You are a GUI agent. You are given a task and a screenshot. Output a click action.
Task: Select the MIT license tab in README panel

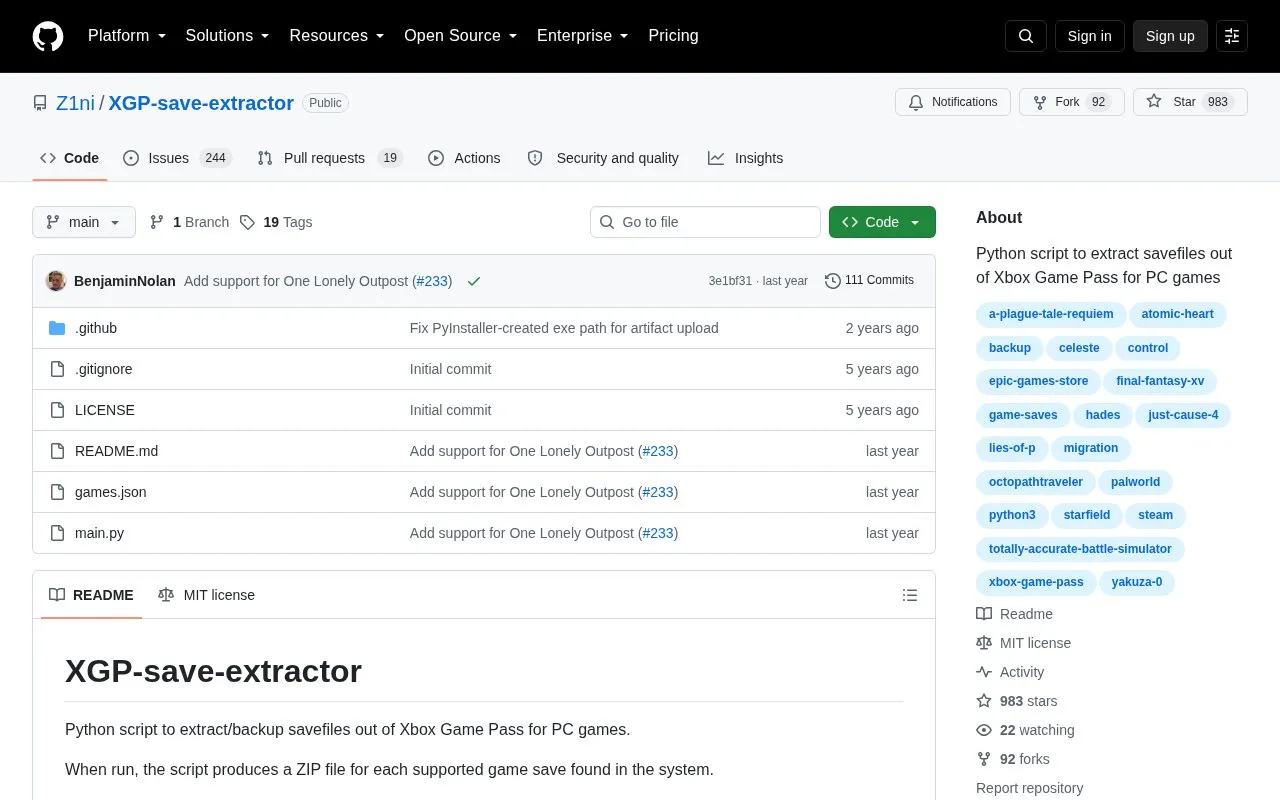pos(206,595)
